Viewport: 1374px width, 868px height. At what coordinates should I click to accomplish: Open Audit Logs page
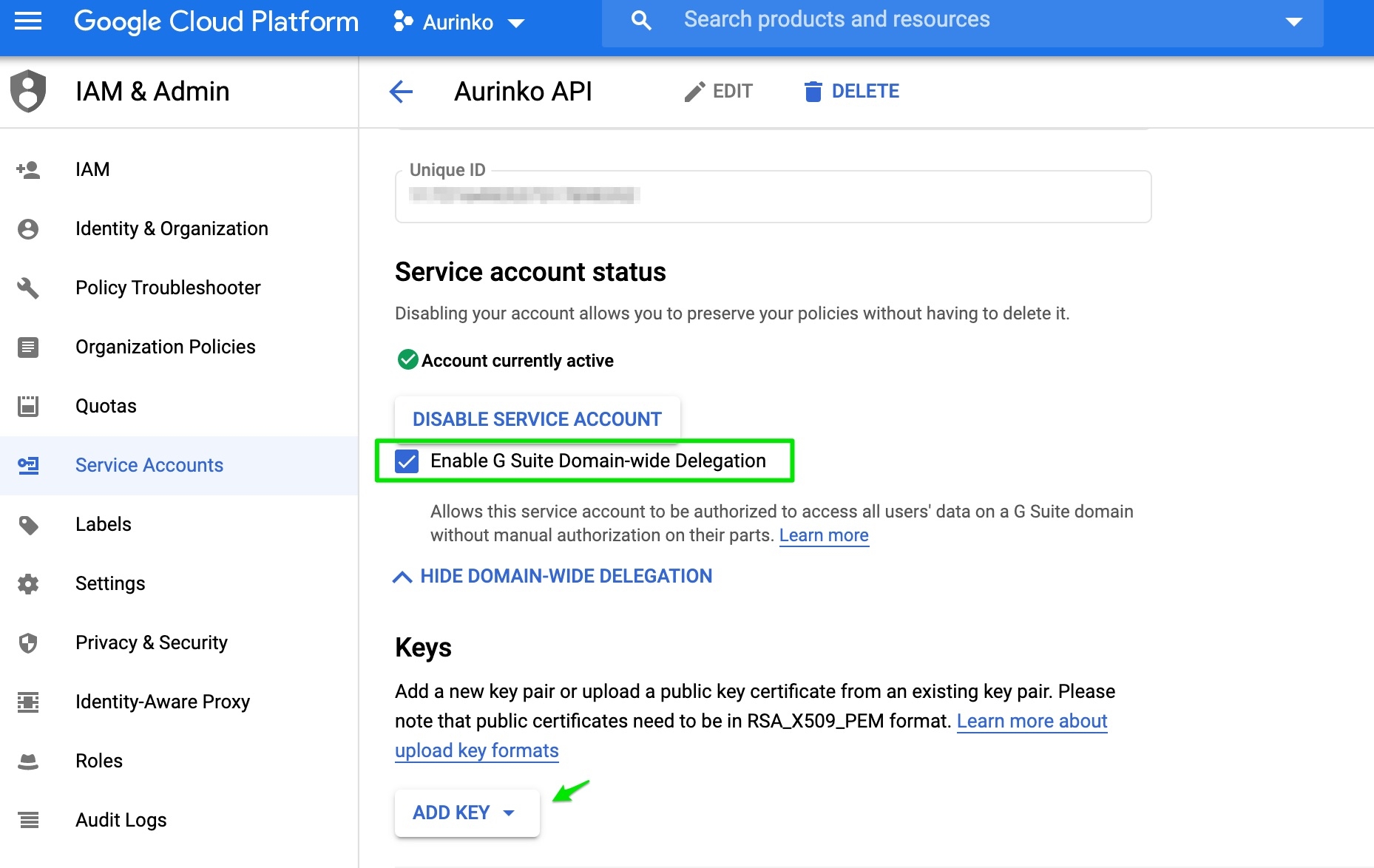[x=179, y=820]
